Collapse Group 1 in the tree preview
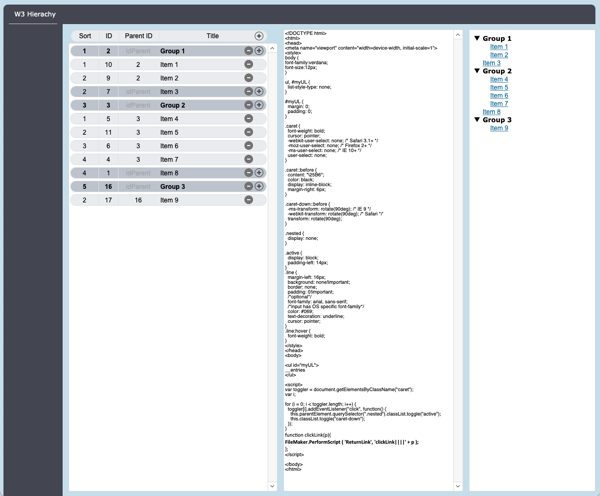 coord(477,38)
